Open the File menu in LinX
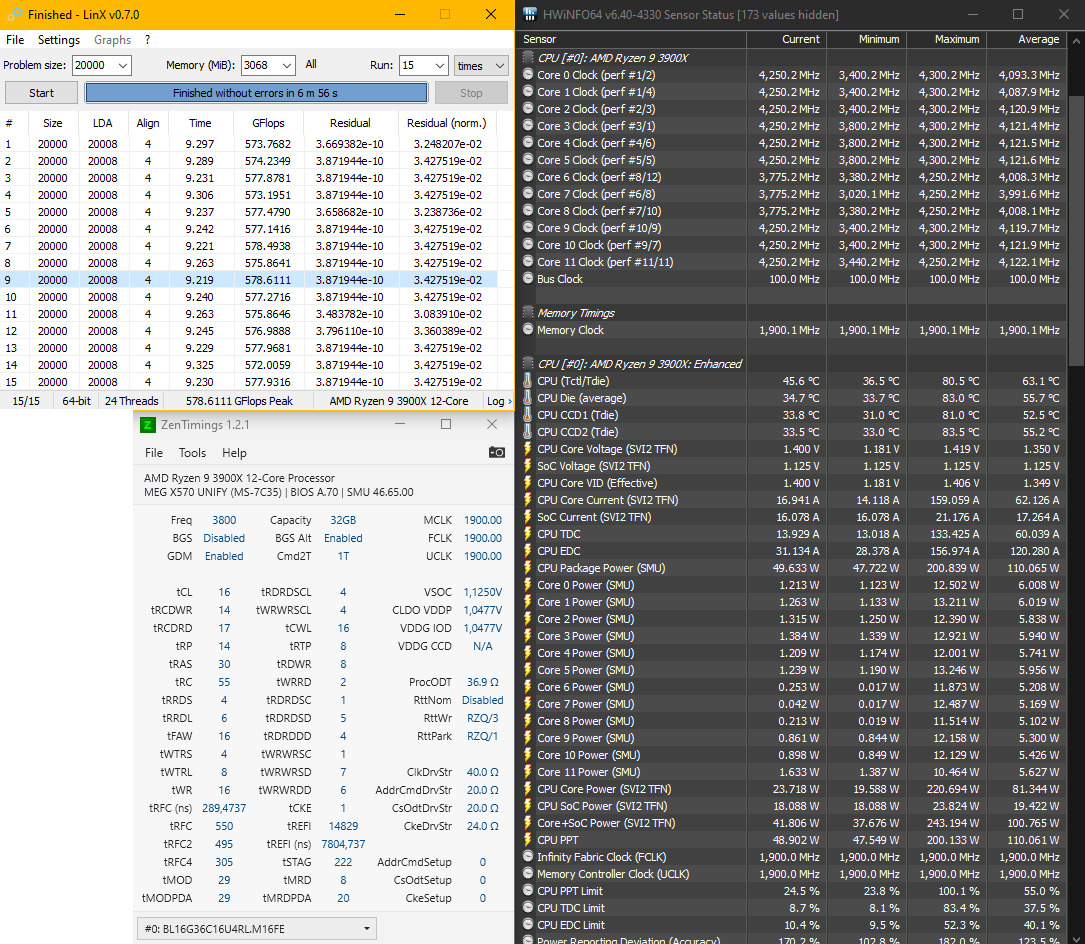The image size is (1085, 944). click(15, 40)
